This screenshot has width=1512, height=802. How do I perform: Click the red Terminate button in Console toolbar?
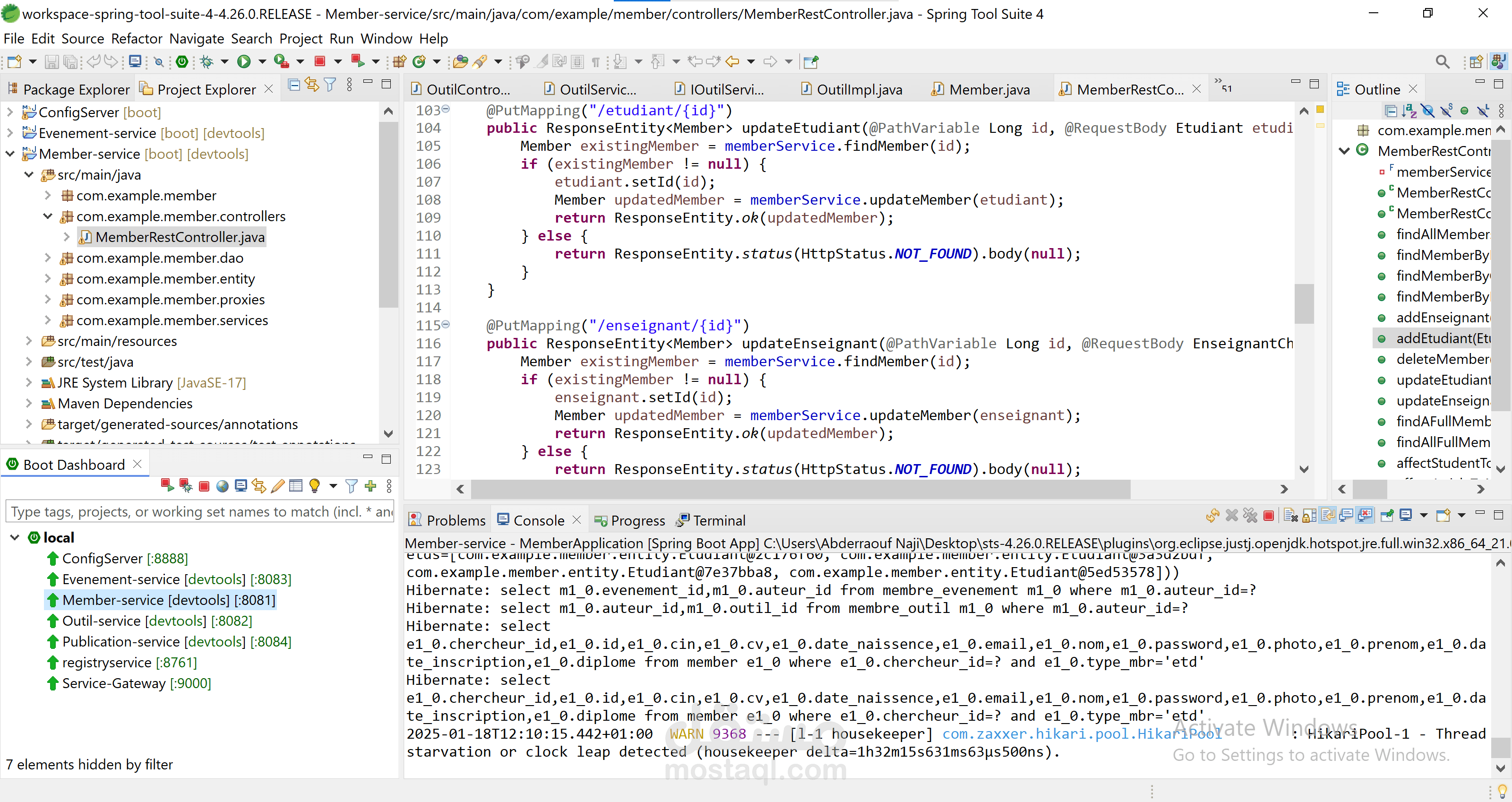[x=1268, y=516]
